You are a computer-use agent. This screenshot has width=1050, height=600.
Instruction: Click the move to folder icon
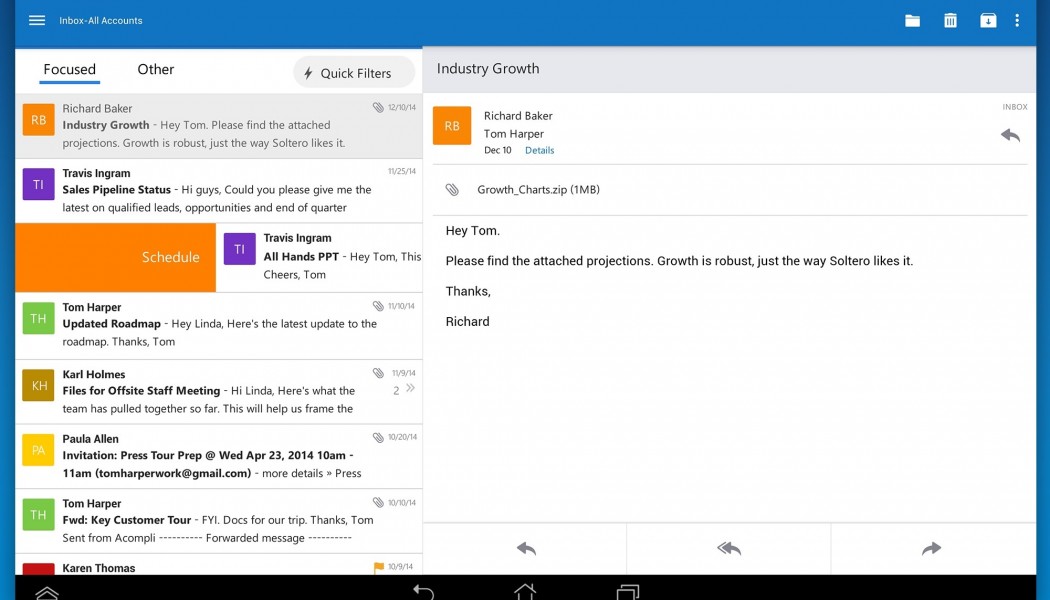tap(912, 20)
